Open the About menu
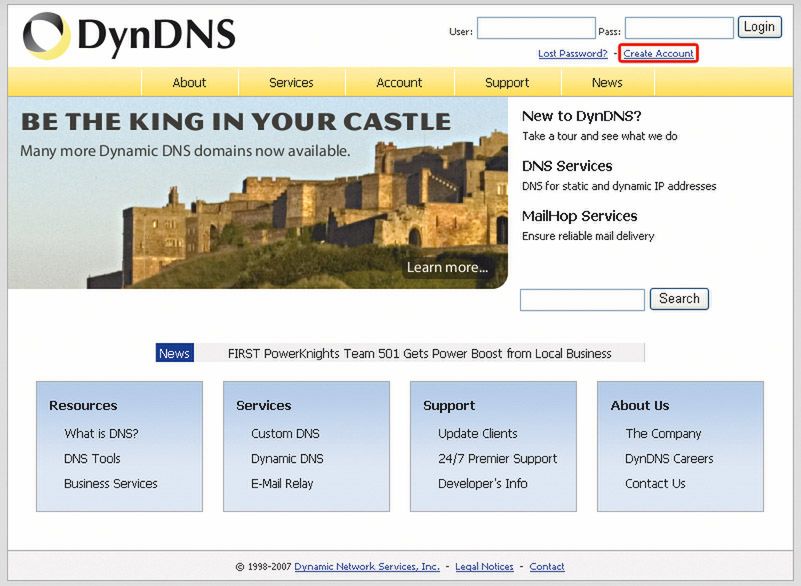This screenshot has height=586, width=801. click(x=190, y=82)
